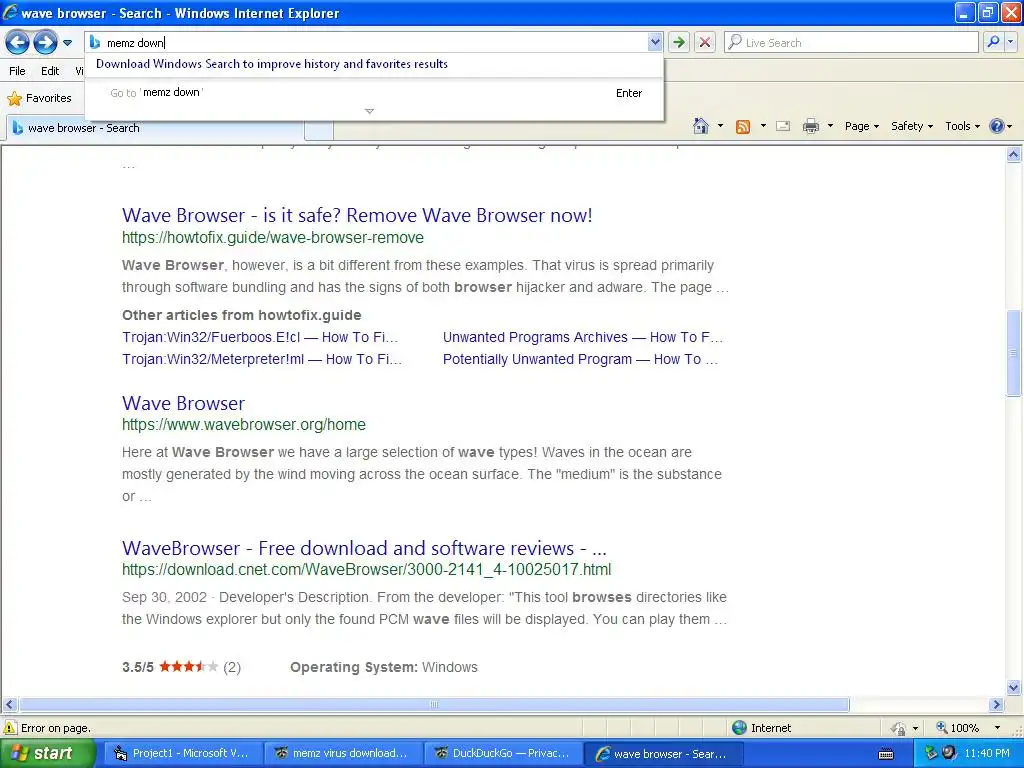The height and width of the screenshot is (768, 1024).
Task: Click the Internet Explorer title bar logo
Action: [10, 12]
